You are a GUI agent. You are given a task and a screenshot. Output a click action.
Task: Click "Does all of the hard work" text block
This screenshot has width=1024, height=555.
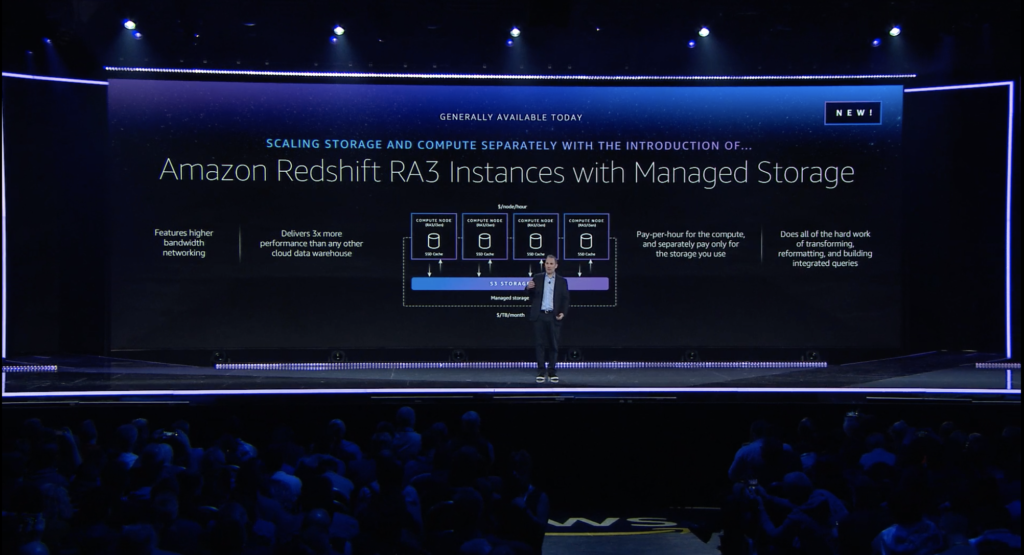(825, 248)
